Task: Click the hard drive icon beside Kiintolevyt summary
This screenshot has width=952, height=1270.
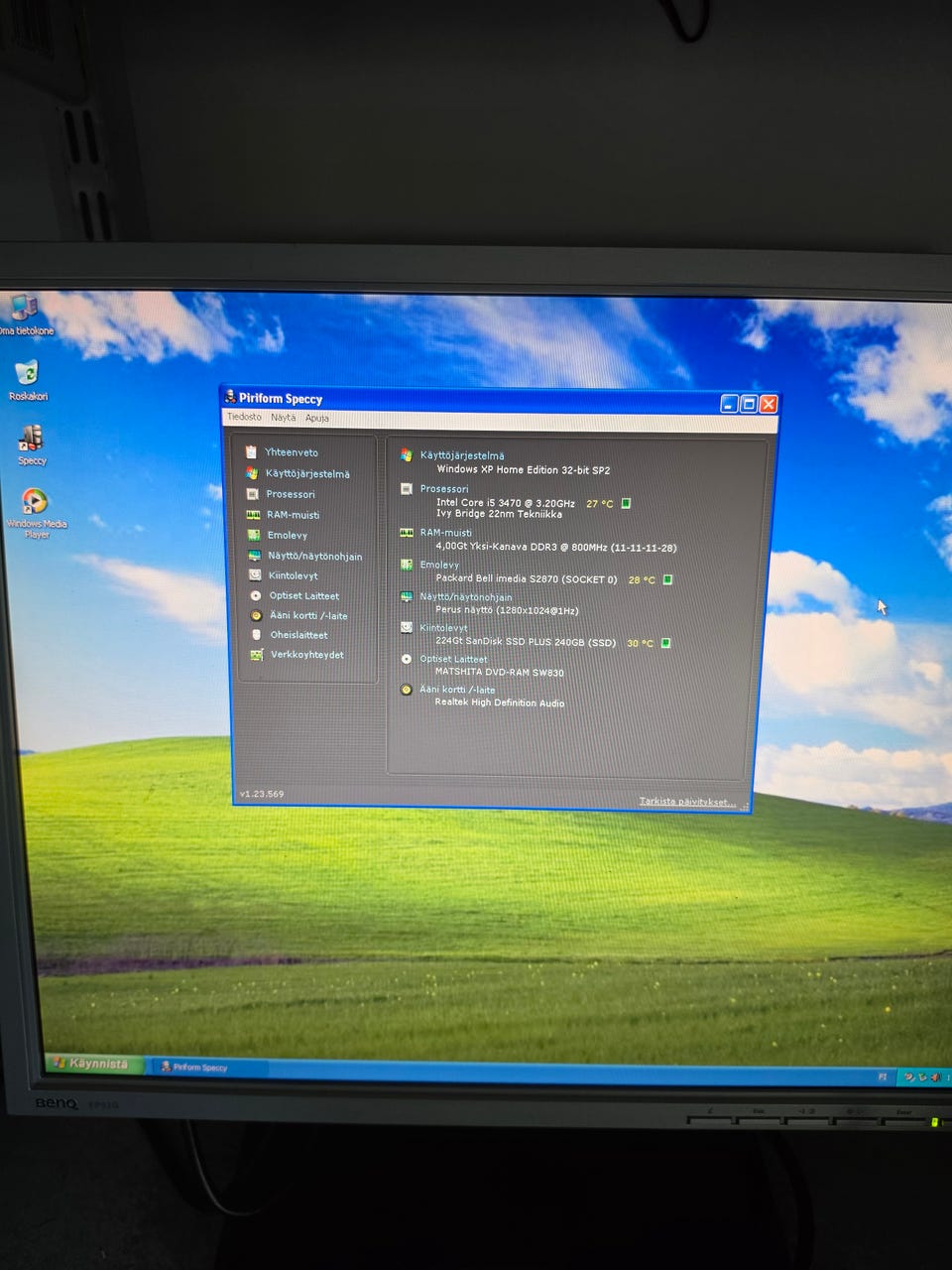Action: [x=406, y=627]
